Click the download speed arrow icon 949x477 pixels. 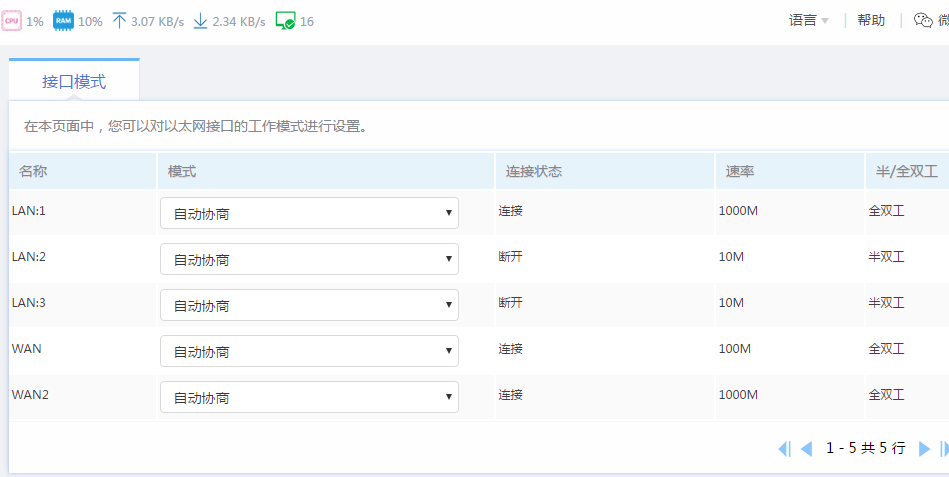(x=200, y=21)
